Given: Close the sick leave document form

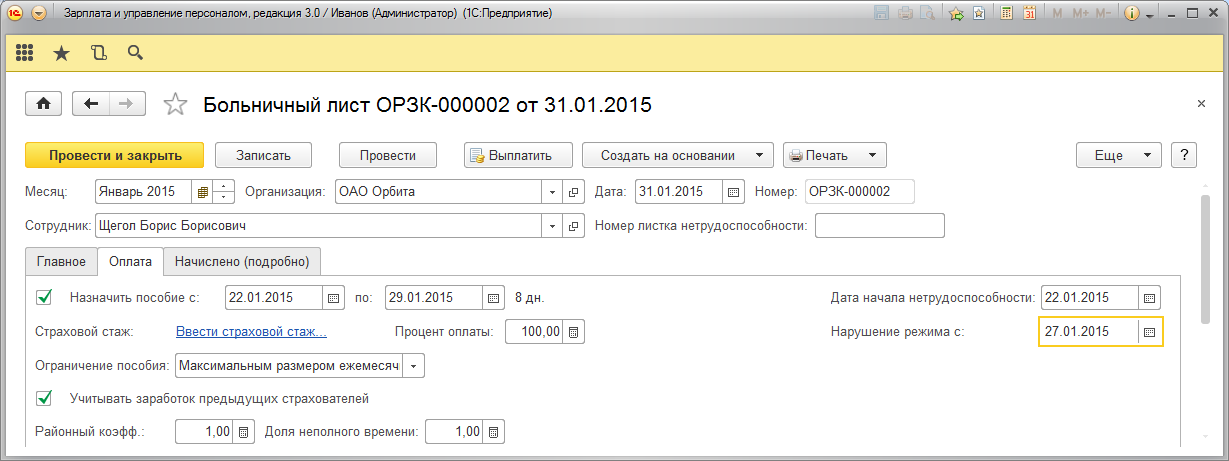Looking at the screenshot, I should pos(1201,104).
